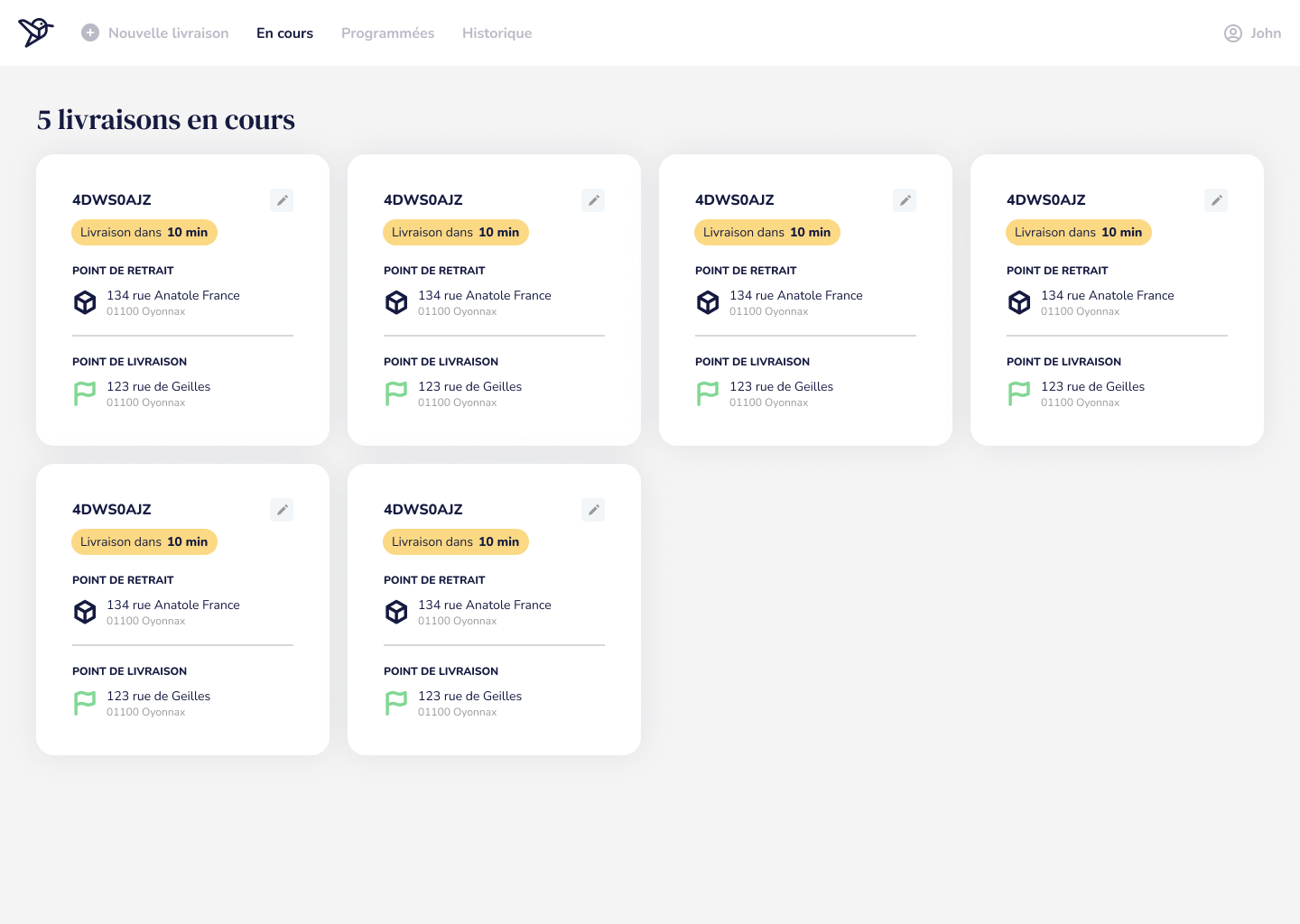Click the 5 livraisons en cours heading
This screenshot has height=924, width=1300.
point(166,120)
